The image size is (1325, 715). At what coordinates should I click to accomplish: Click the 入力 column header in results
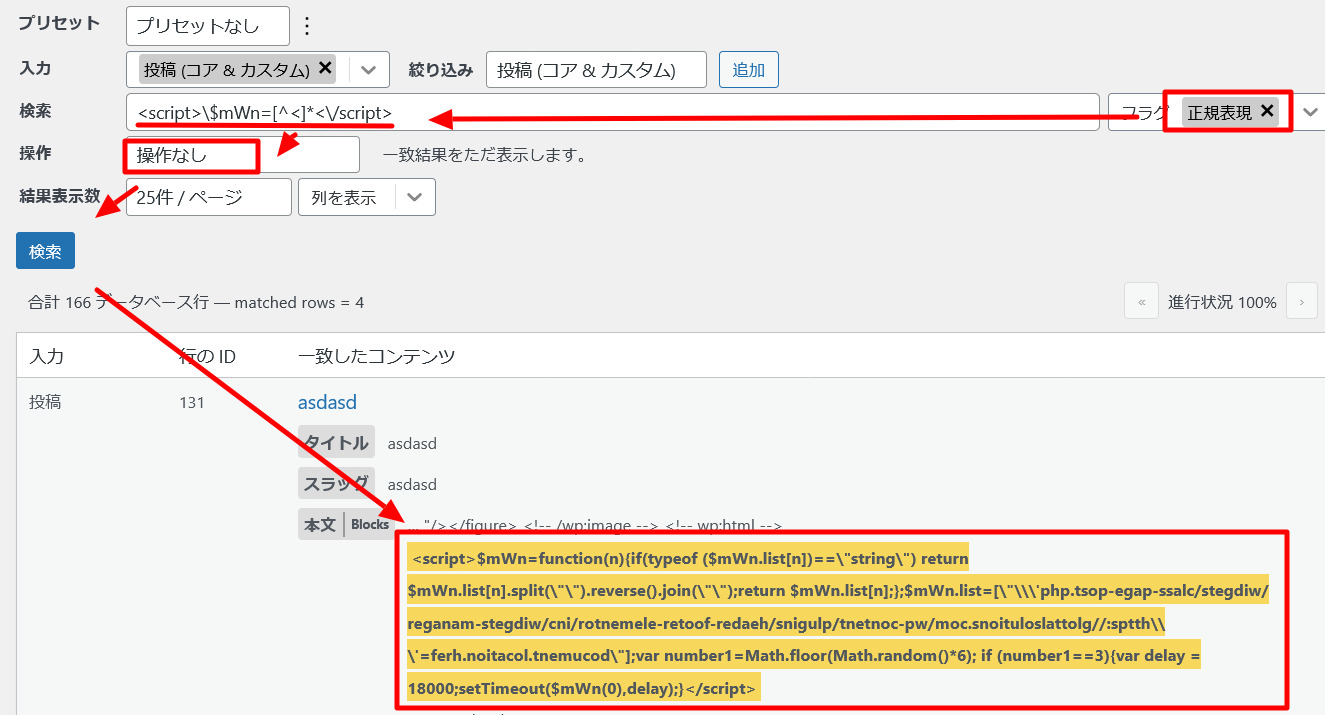tap(47, 356)
